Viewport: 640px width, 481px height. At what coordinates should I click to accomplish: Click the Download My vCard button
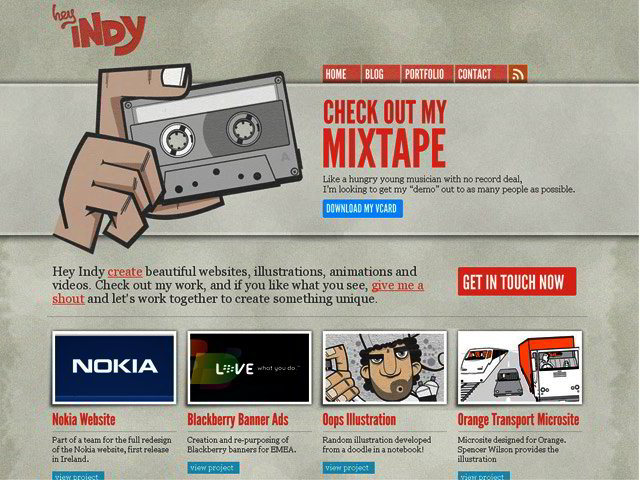tap(362, 209)
